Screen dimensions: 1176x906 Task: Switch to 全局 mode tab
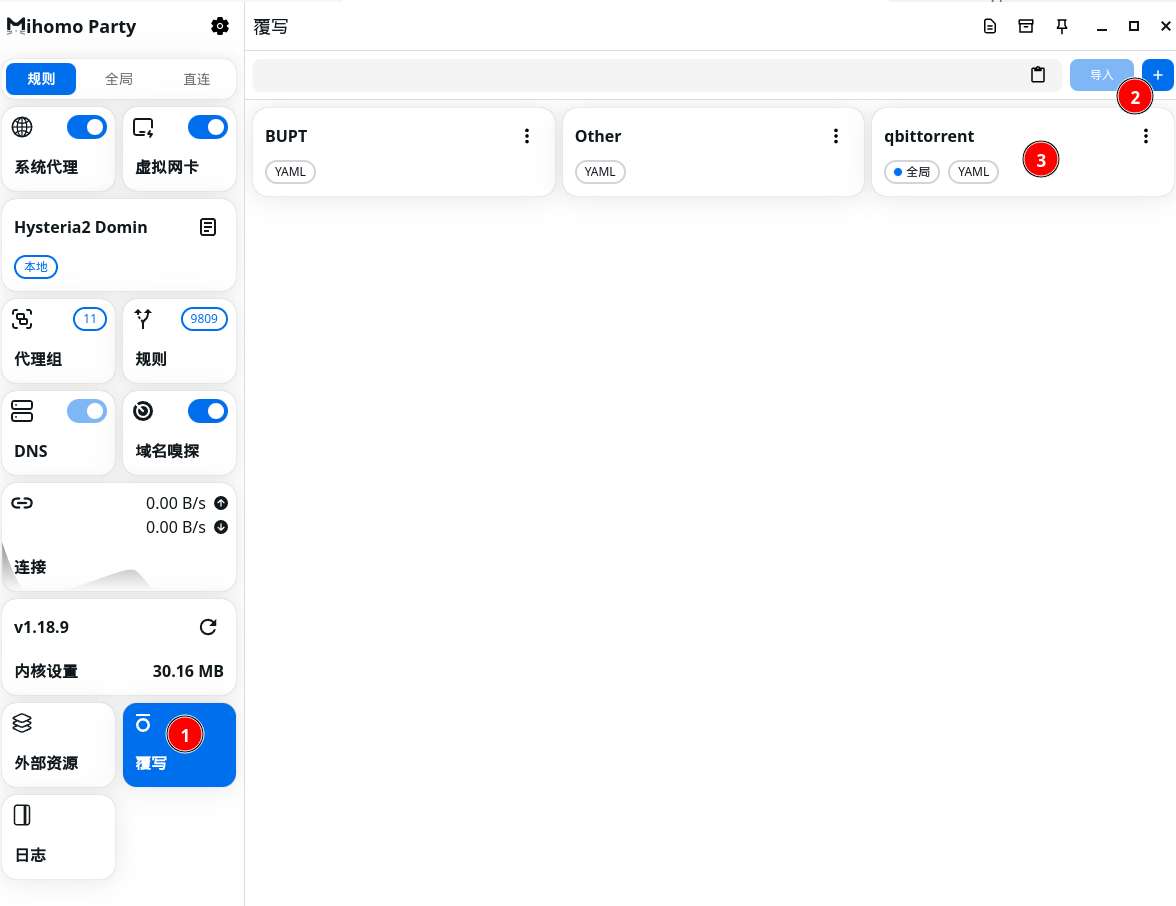coord(119,79)
